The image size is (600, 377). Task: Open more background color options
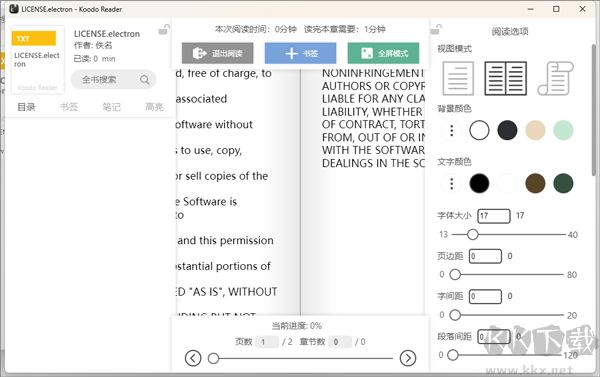coord(452,131)
